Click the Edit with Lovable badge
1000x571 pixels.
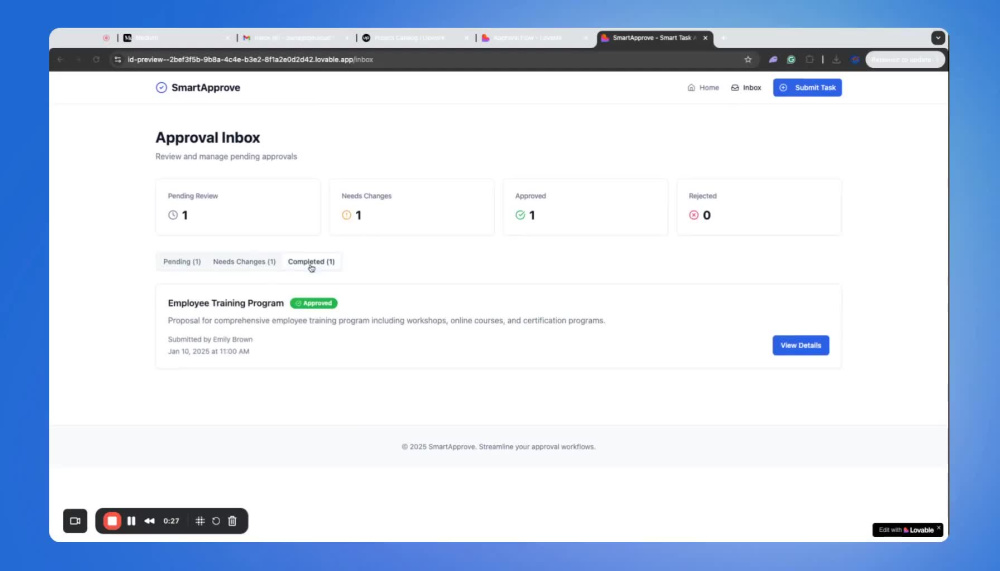click(906, 530)
